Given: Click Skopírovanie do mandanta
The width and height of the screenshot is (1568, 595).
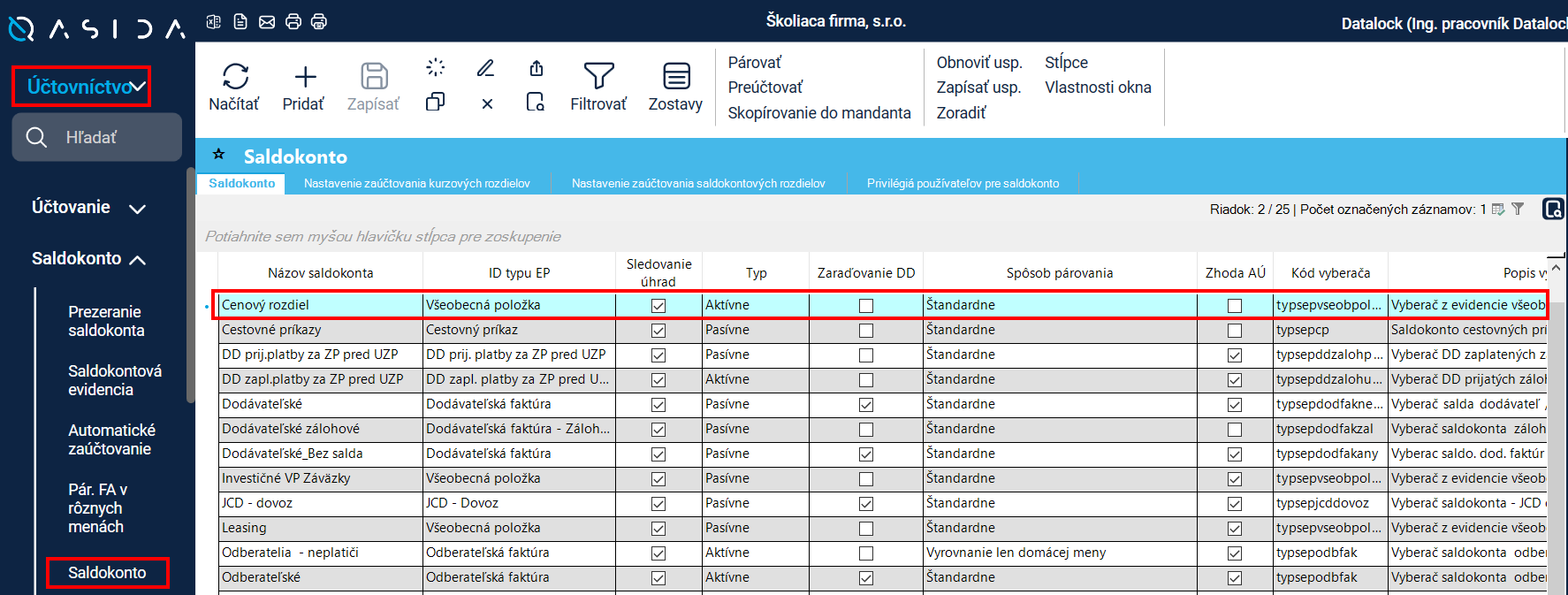Looking at the screenshot, I should click(818, 113).
